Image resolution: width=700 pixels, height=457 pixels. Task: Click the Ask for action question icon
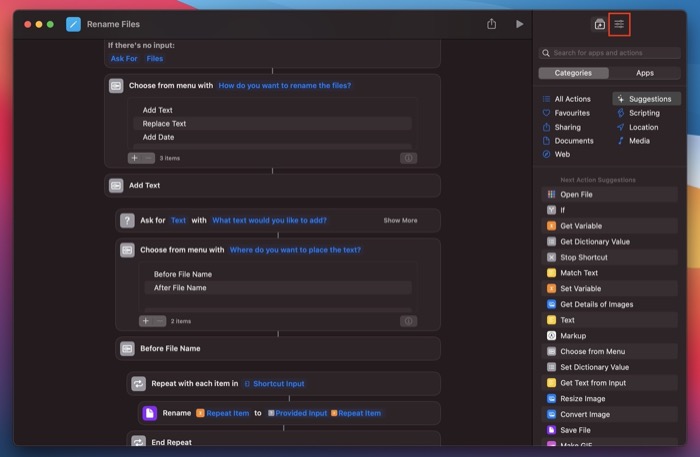point(127,220)
